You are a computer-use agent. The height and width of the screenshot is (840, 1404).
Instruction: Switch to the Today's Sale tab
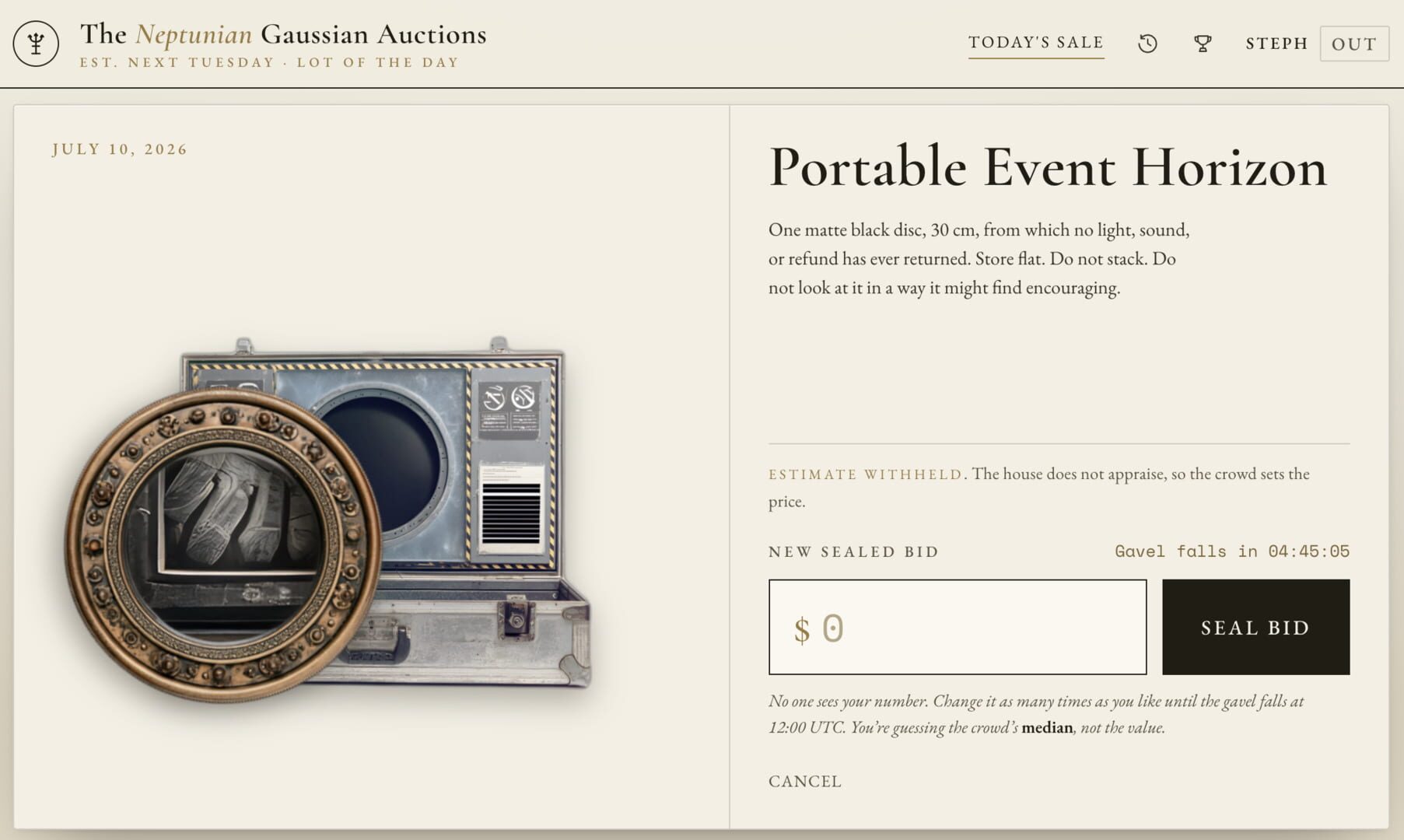pyautogui.click(x=1036, y=43)
